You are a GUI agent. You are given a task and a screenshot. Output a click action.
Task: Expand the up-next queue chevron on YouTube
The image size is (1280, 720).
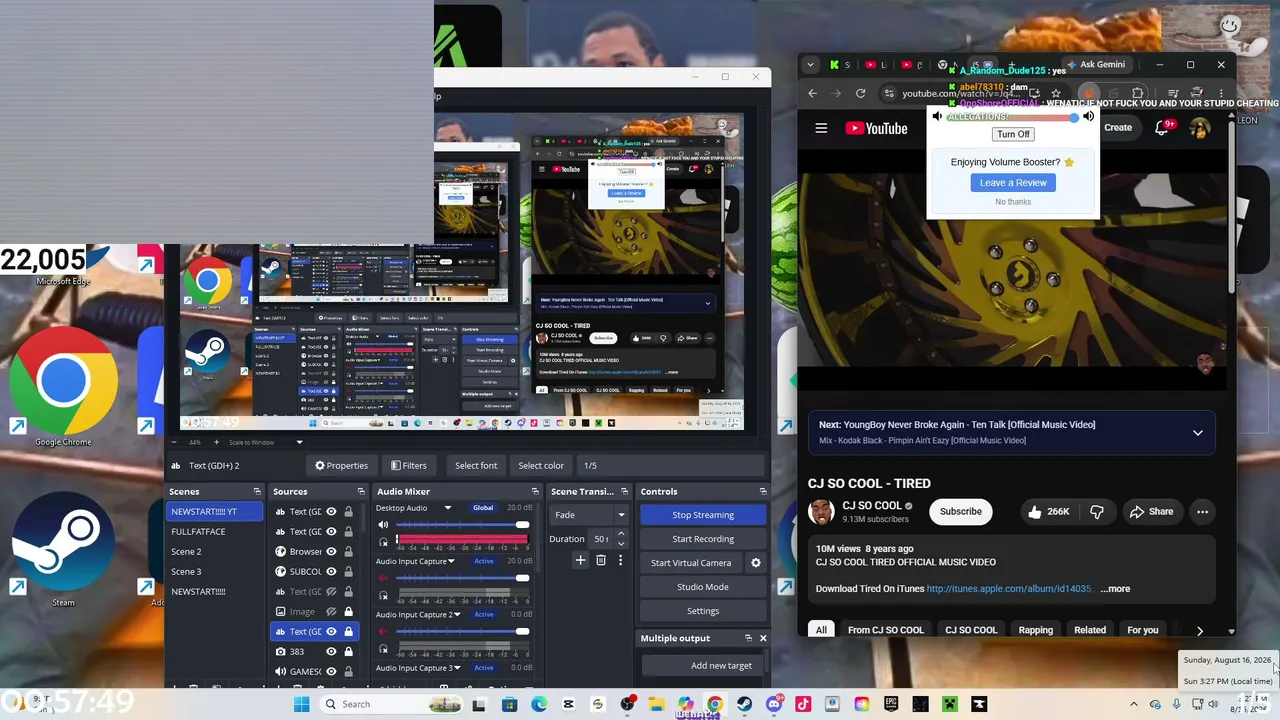(x=1198, y=432)
